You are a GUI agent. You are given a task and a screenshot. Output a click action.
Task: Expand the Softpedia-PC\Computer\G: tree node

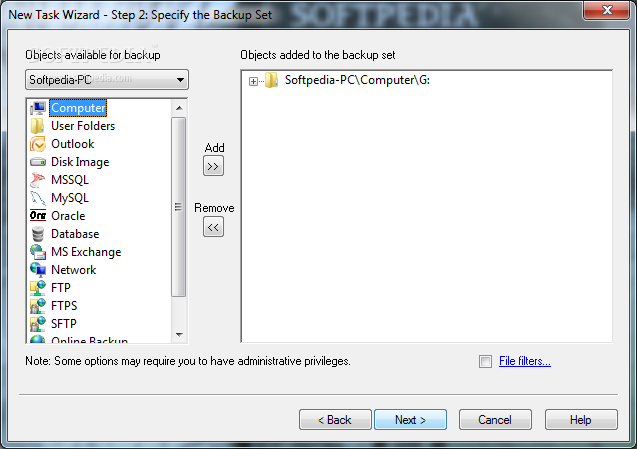[x=253, y=81]
